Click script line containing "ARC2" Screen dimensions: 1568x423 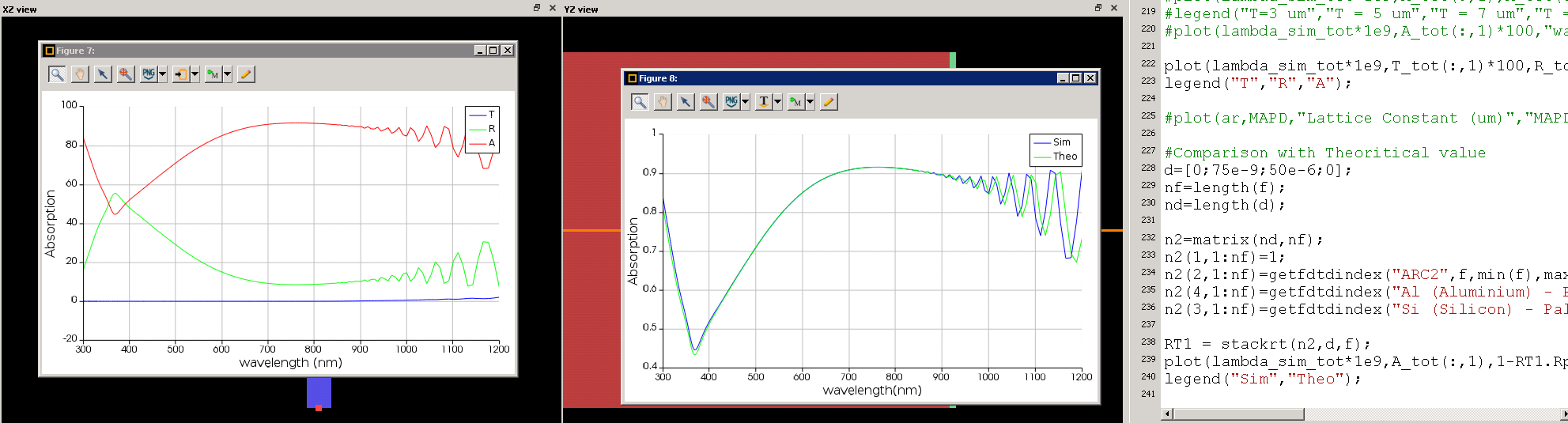point(1366,275)
